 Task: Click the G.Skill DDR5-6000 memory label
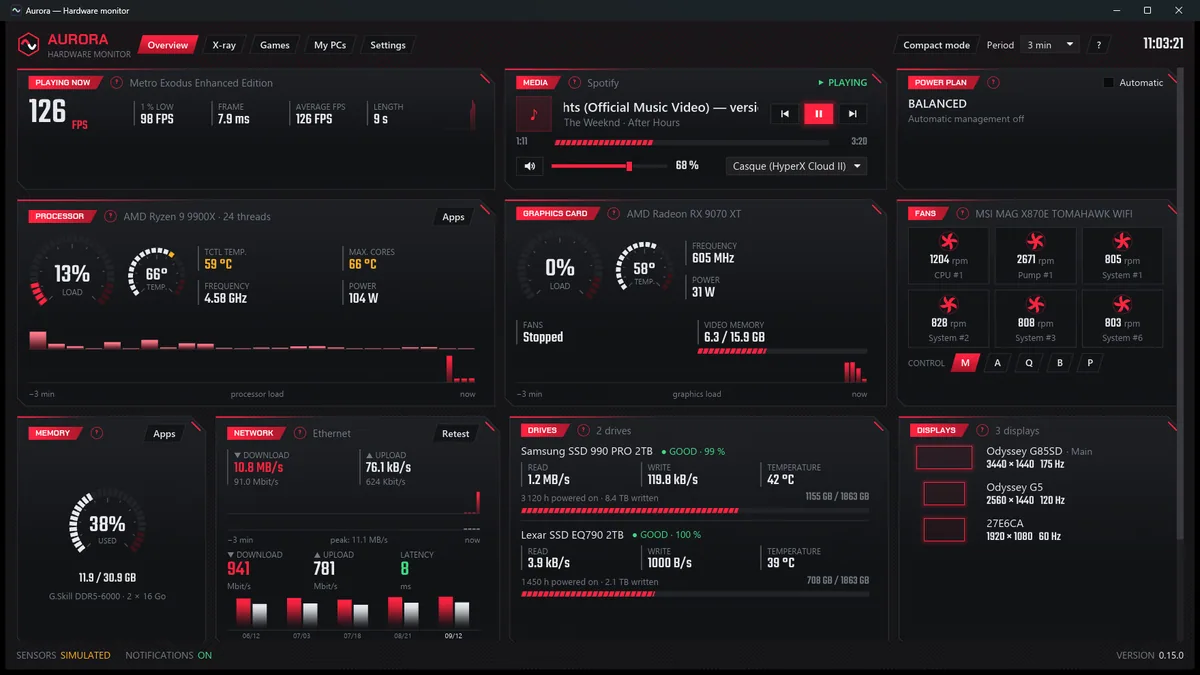(107, 595)
